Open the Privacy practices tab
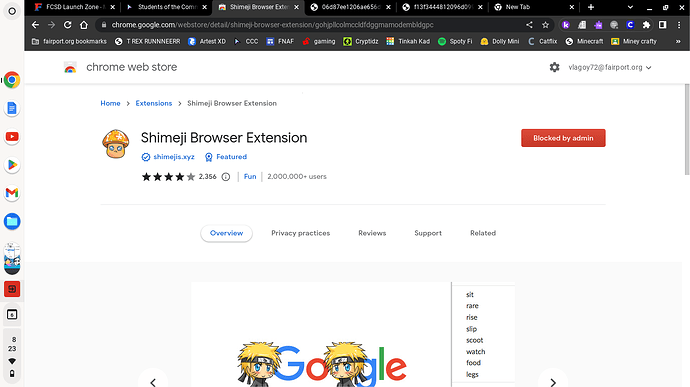Viewport: 690px width, 387px height. [301, 233]
